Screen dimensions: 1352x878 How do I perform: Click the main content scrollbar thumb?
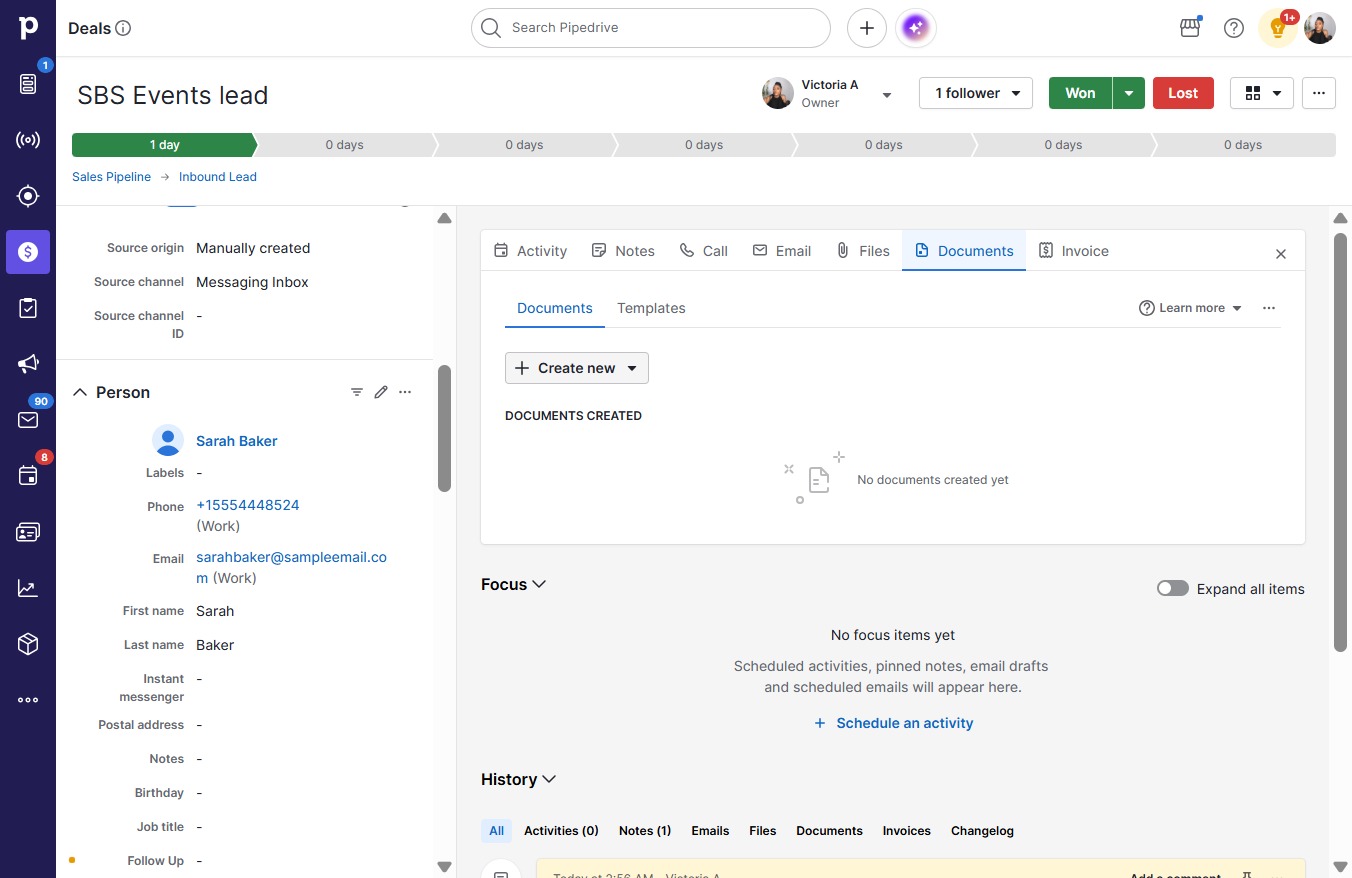pos(1341,442)
